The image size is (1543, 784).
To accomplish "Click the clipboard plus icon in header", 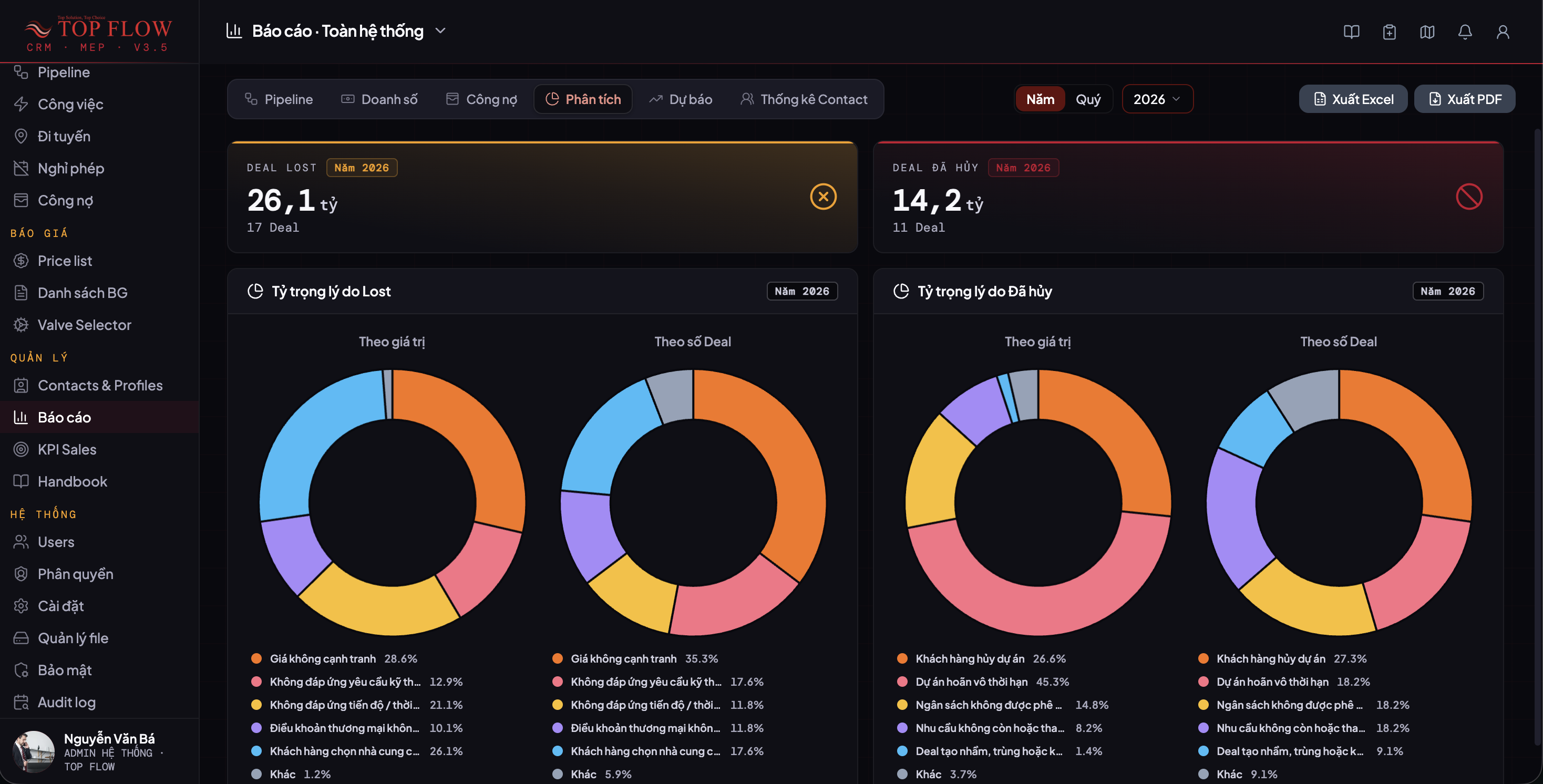I will [1389, 32].
